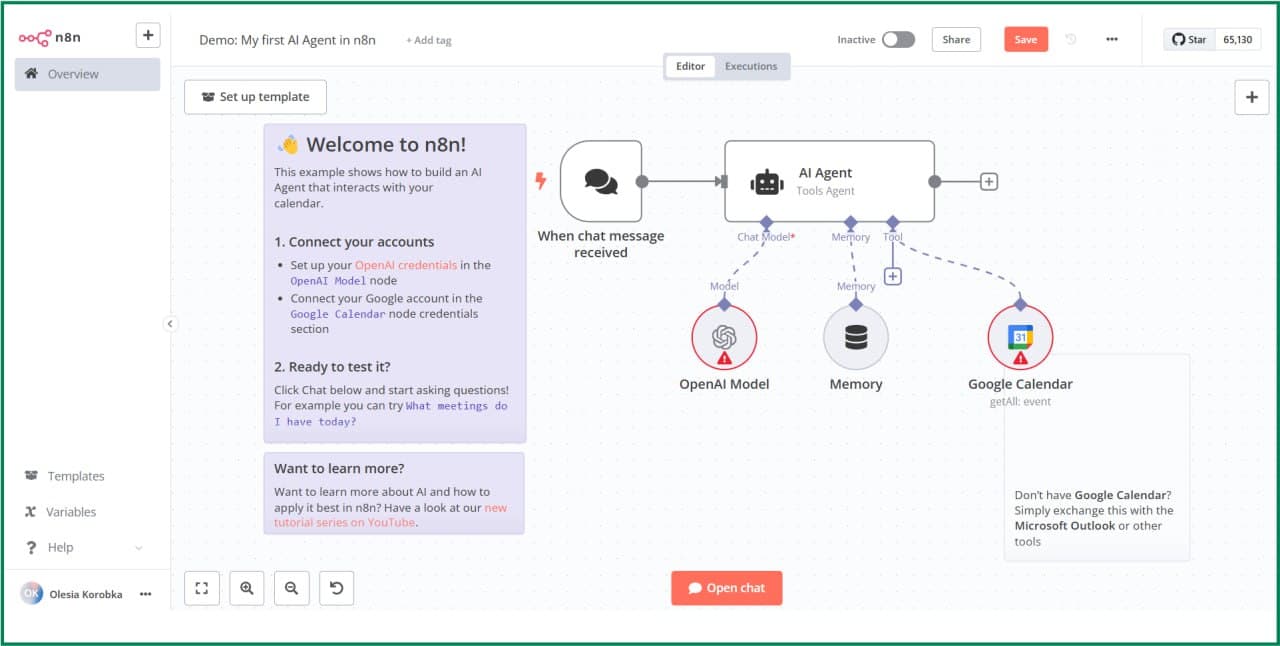Image resolution: width=1280 pixels, height=646 pixels.
Task: Click Add tag
Action: (429, 40)
